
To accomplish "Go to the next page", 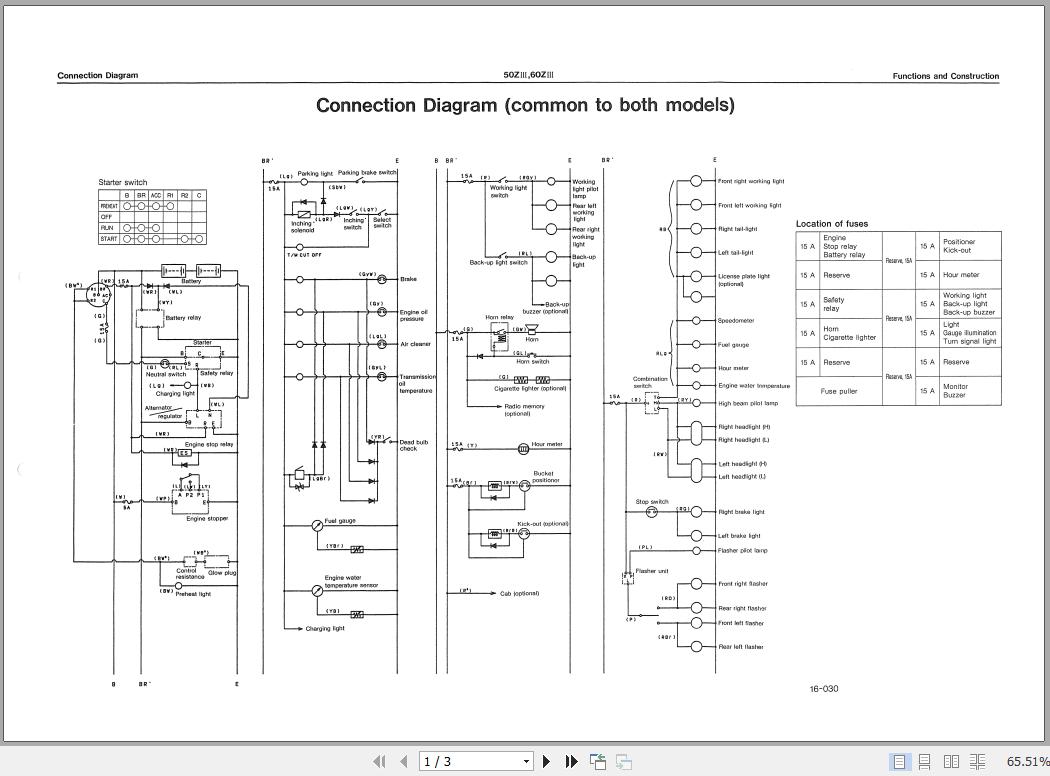I will point(546,761).
